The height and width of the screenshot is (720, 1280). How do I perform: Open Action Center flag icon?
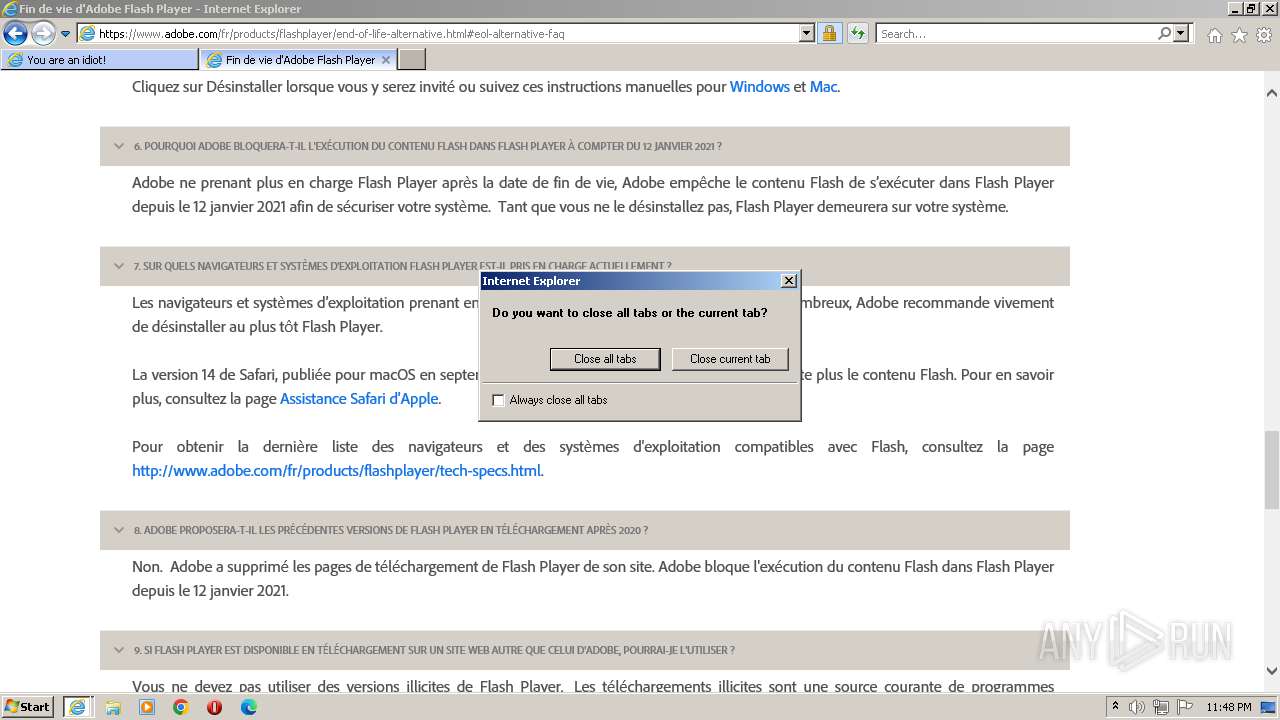[1184, 707]
